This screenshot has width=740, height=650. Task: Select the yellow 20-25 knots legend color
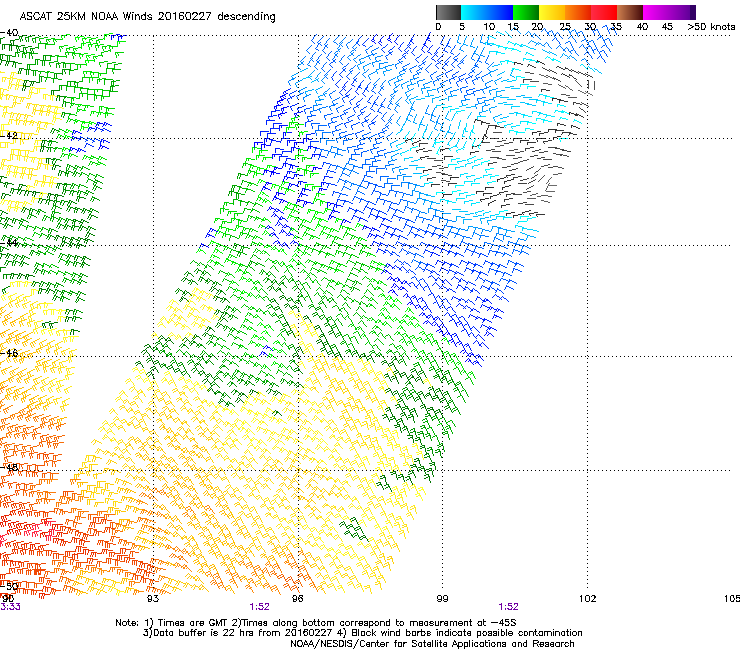pos(552,12)
